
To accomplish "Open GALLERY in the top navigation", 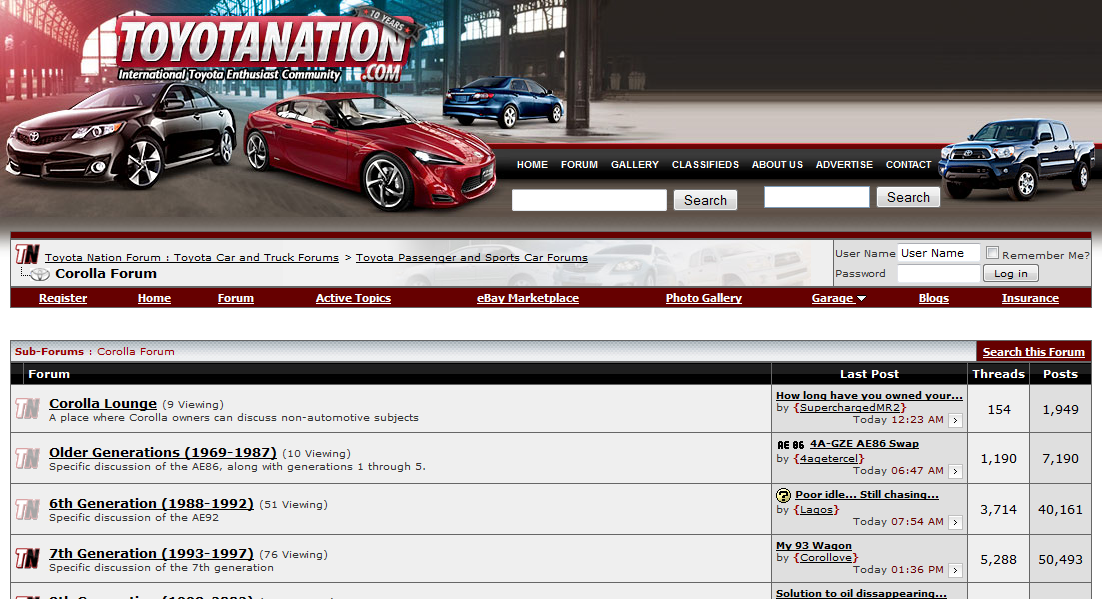I will (x=635, y=165).
